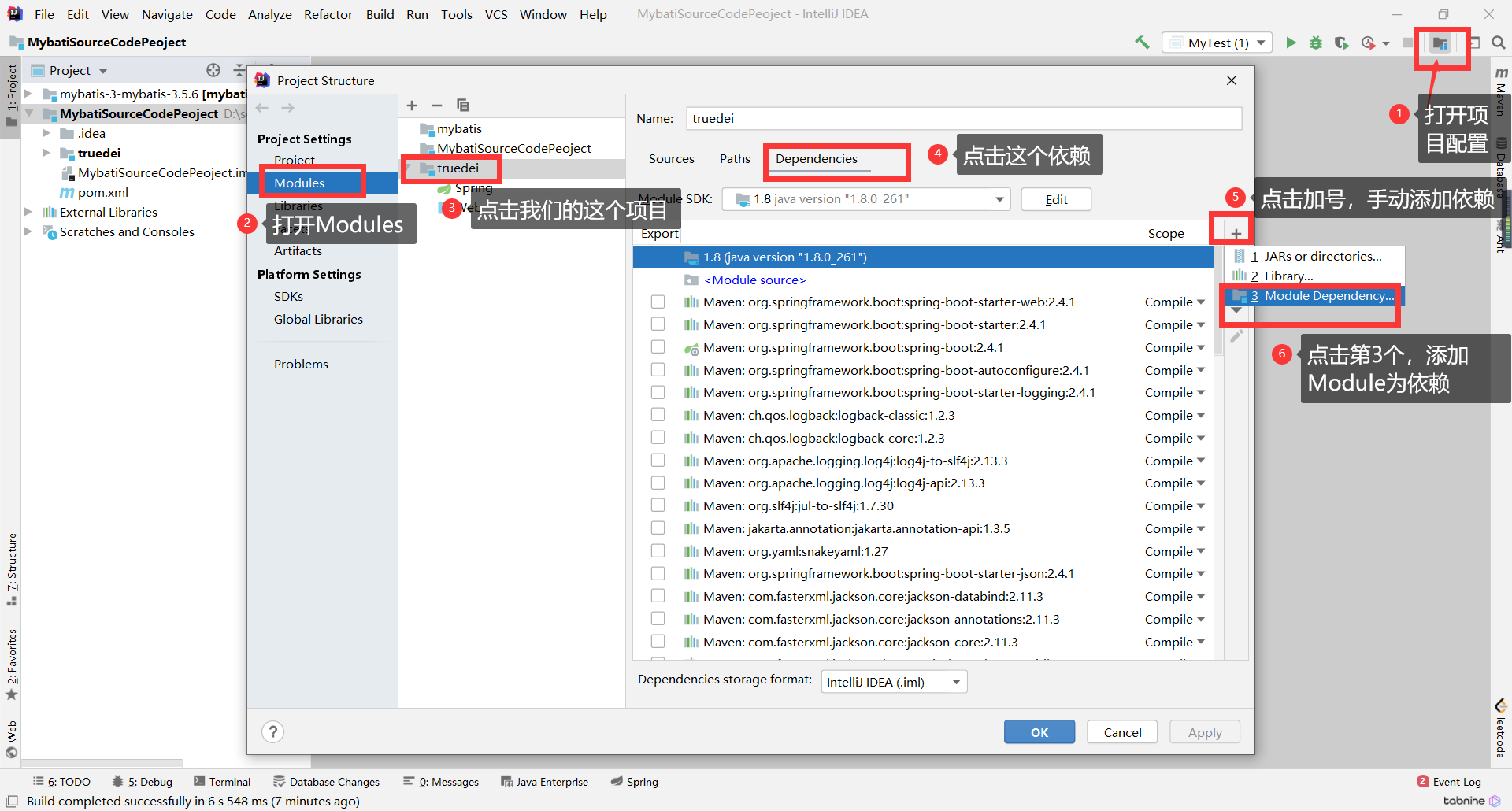Open the VCS menu
The height and width of the screenshot is (811, 1512).
(496, 14)
